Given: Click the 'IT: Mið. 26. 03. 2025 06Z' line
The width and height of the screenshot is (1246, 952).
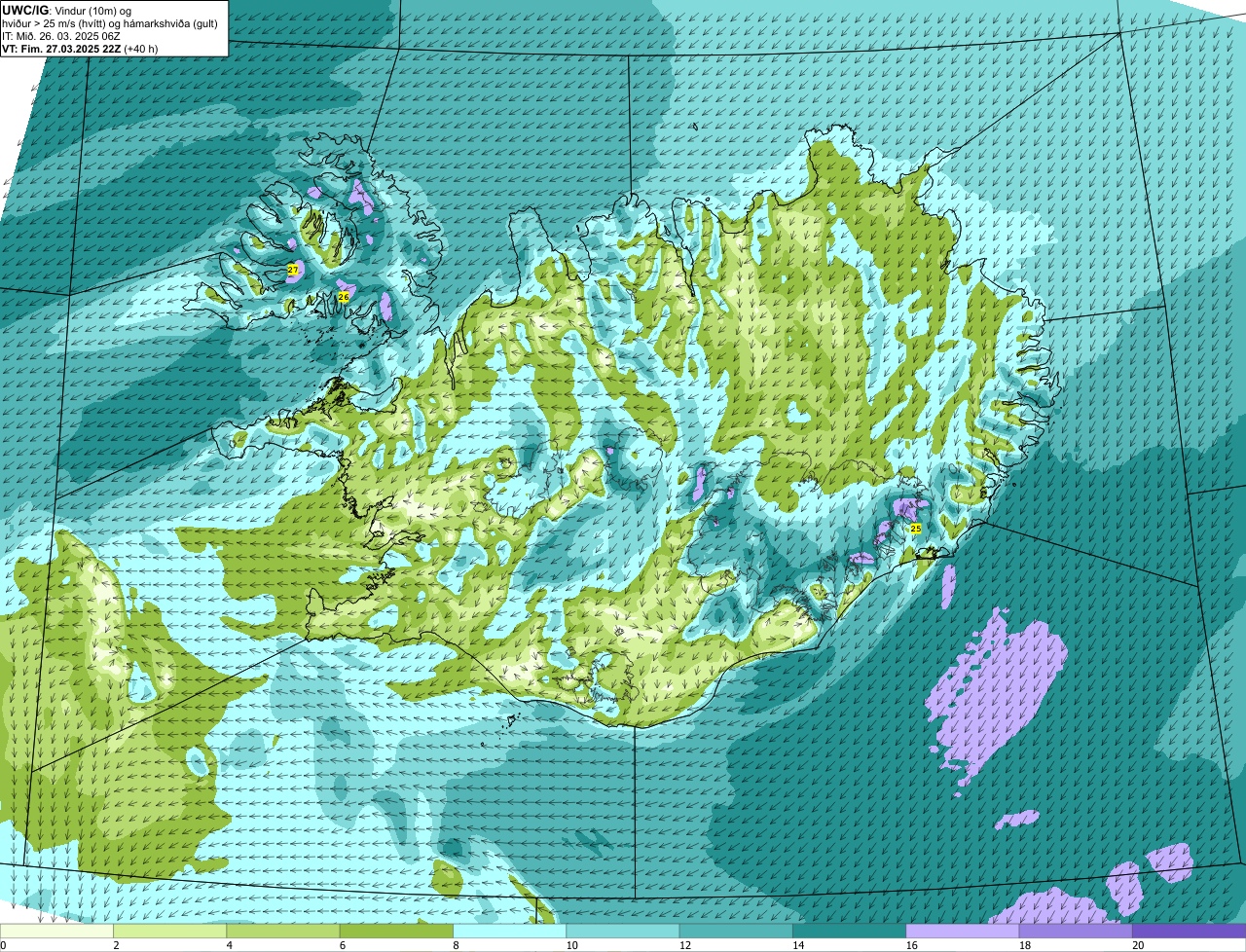Looking at the screenshot, I should pos(61,35).
